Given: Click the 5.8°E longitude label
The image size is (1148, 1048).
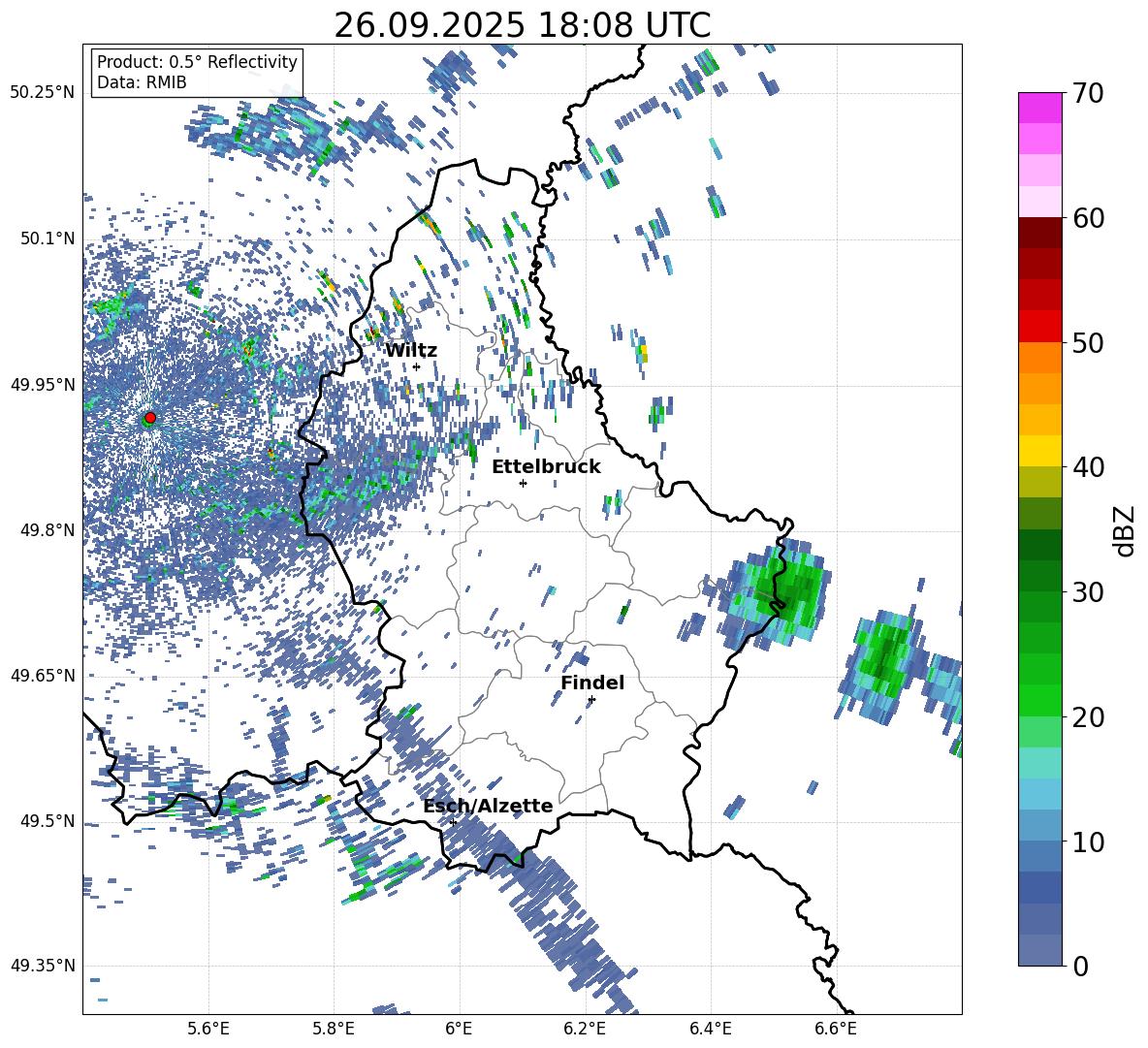Looking at the screenshot, I should [x=334, y=1029].
